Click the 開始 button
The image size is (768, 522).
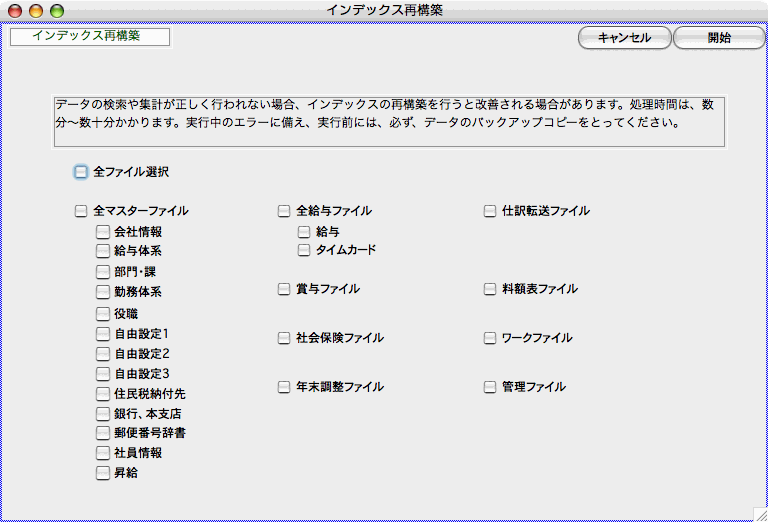coord(718,38)
